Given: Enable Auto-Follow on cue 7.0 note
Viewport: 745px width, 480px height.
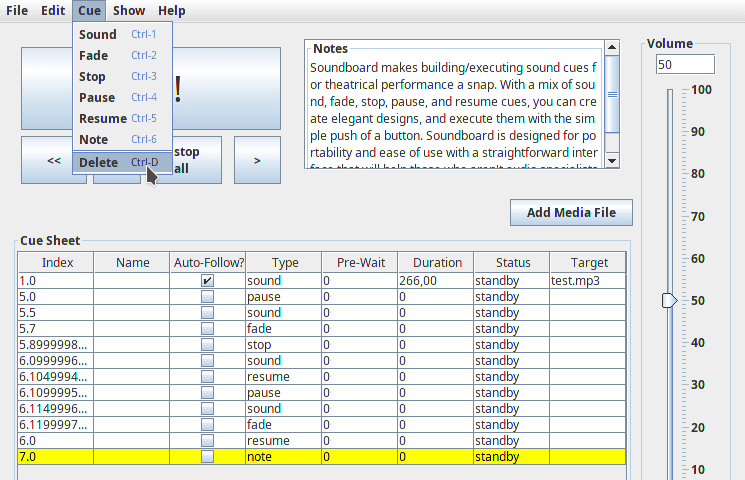Looking at the screenshot, I should click(207, 457).
